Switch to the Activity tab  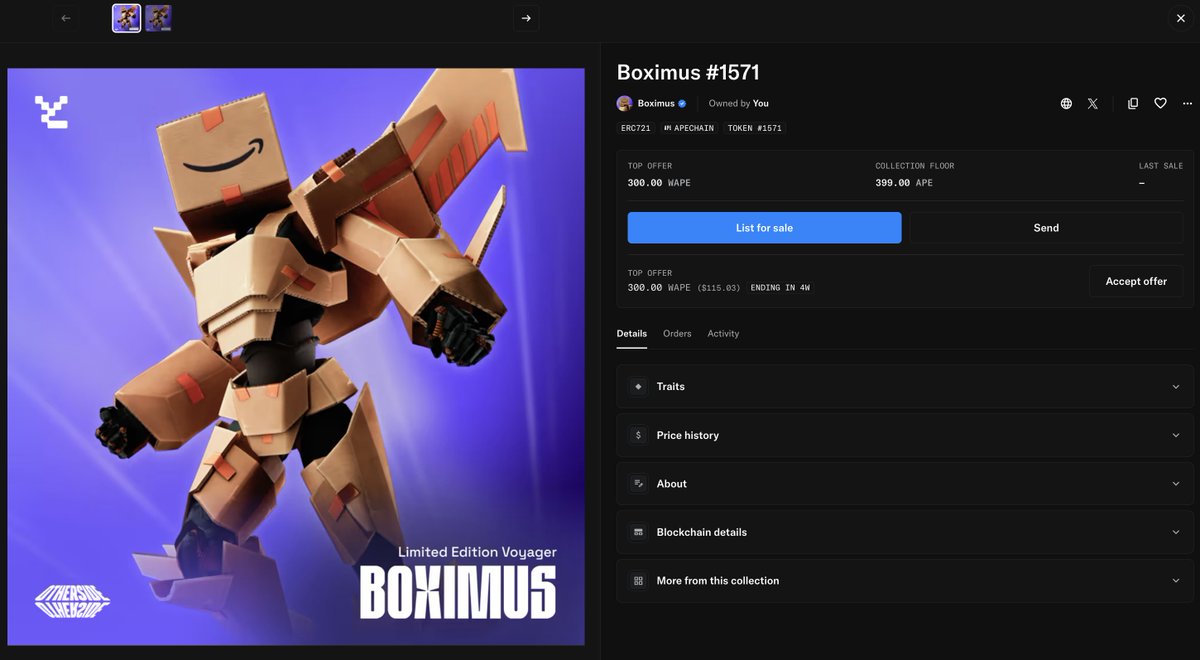(x=723, y=333)
